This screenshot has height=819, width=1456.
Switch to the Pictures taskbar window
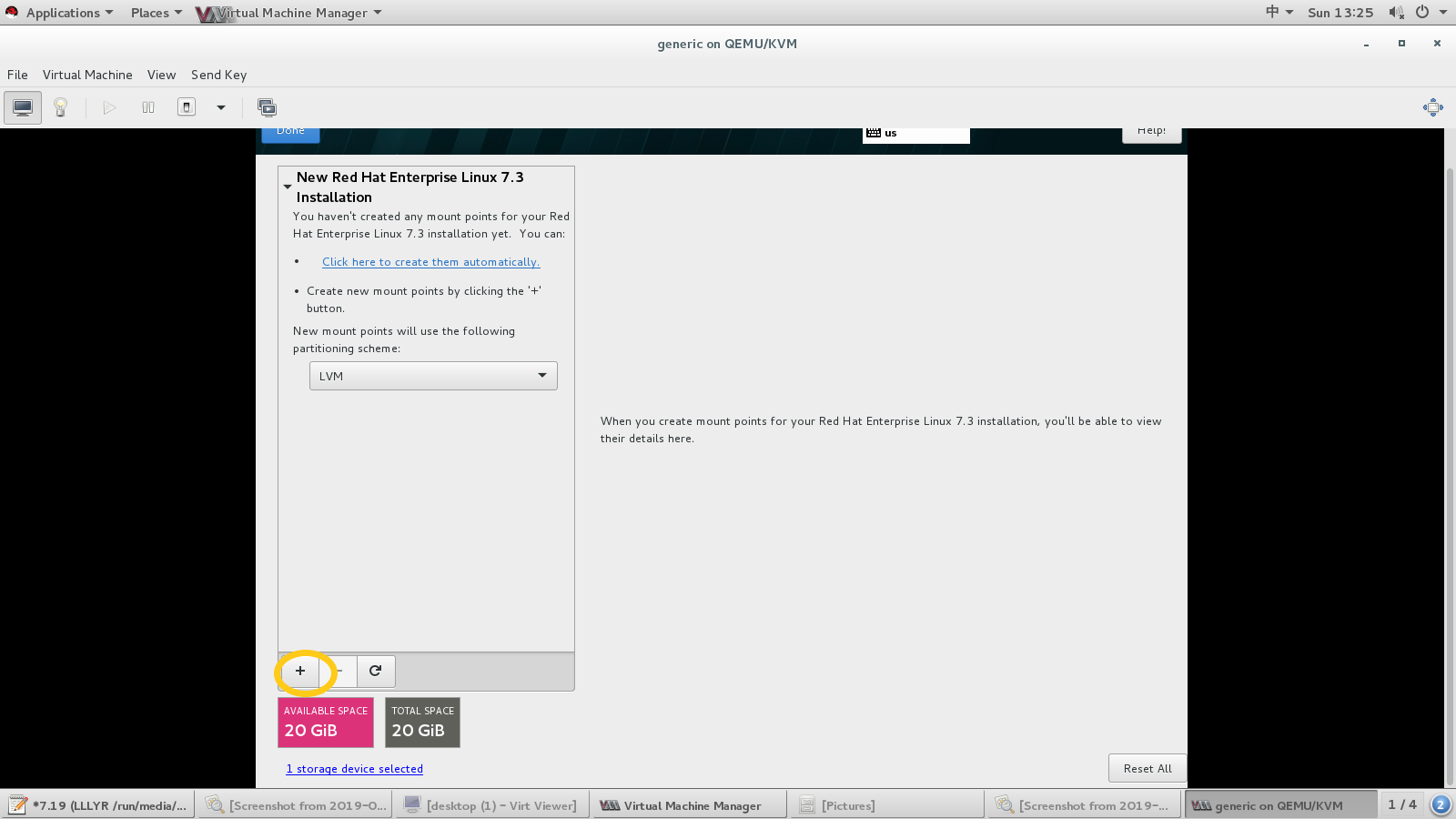pos(886,805)
